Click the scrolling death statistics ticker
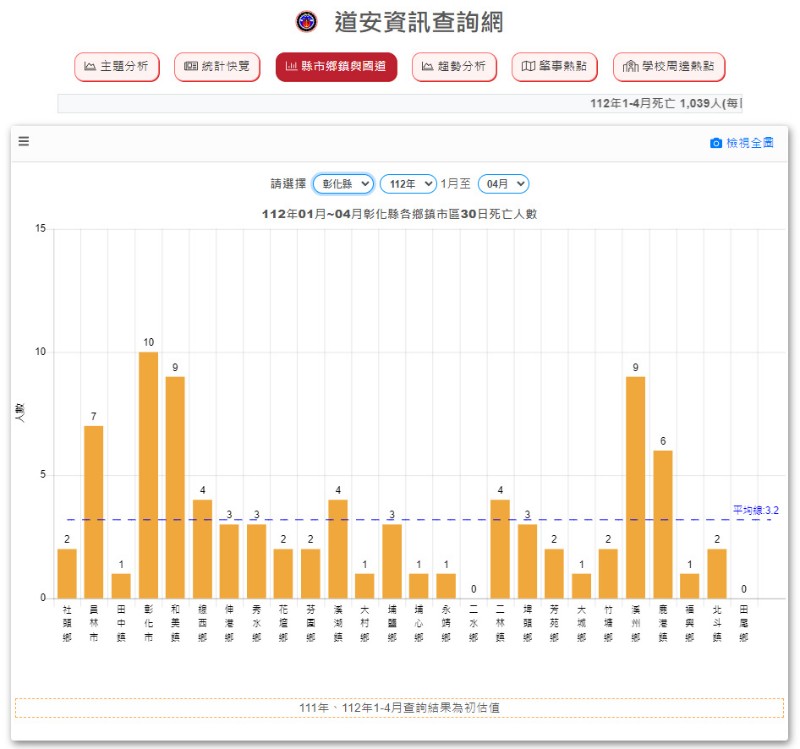This screenshot has height=749, width=800. (400, 104)
